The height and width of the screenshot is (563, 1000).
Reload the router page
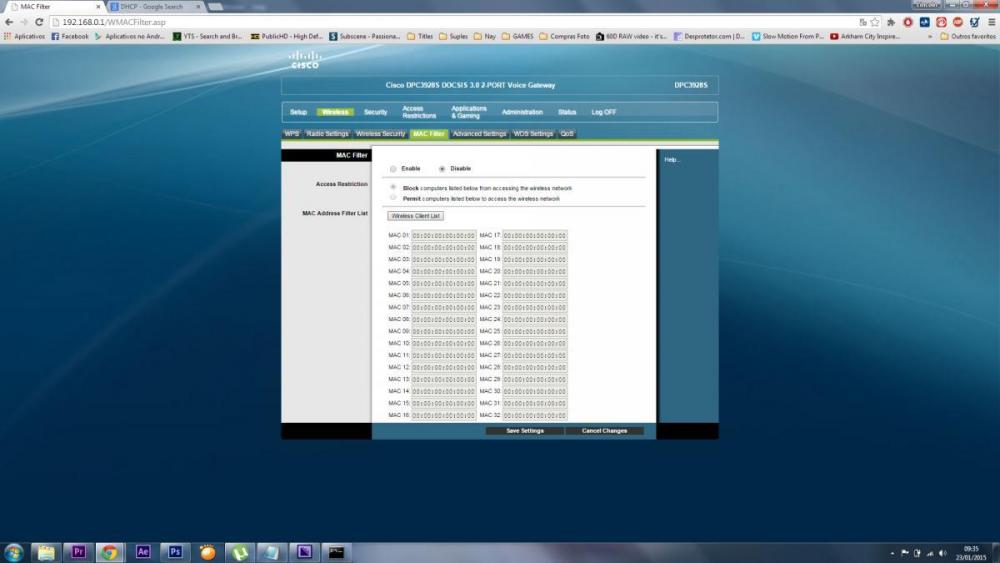point(39,21)
